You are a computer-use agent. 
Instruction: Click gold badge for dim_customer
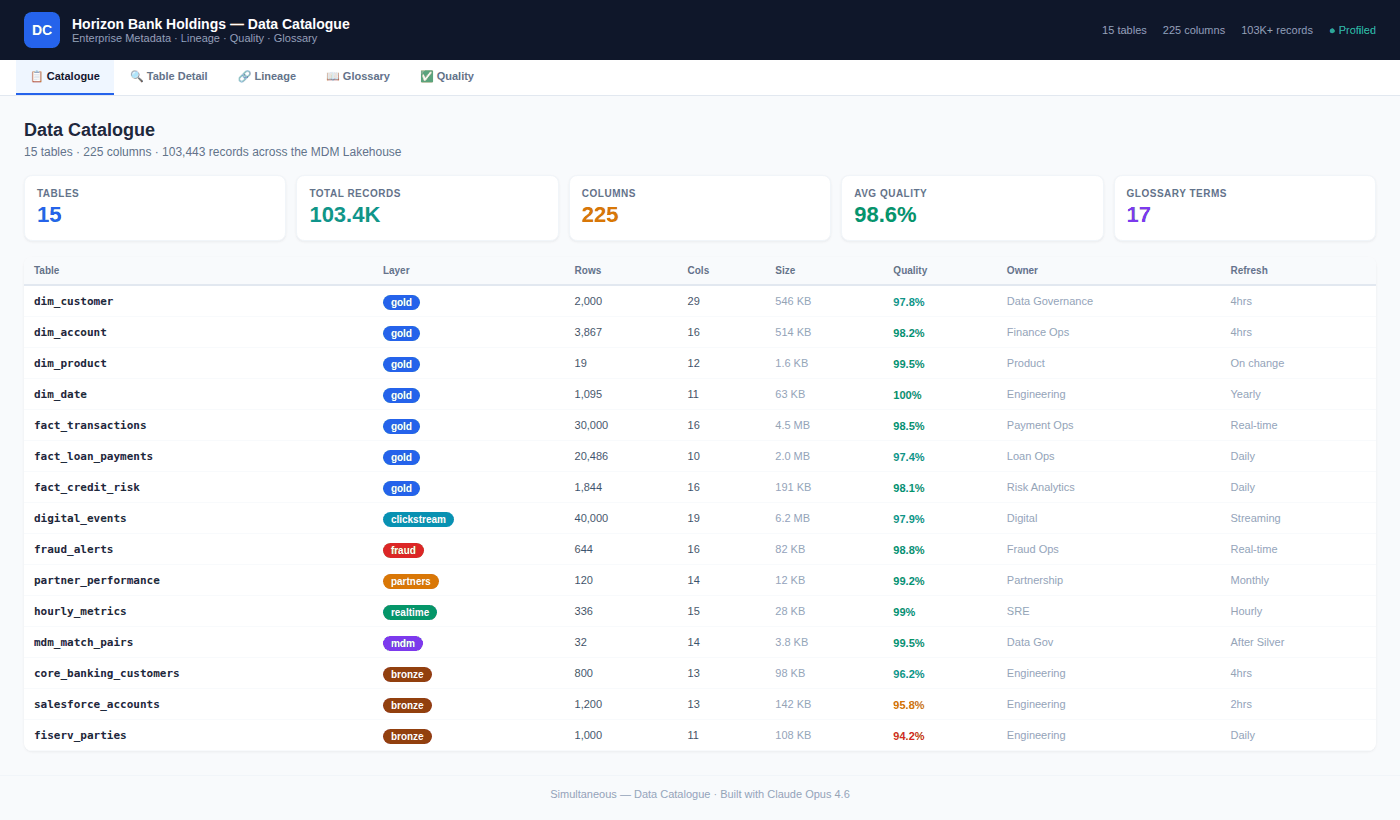[x=401, y=303]
